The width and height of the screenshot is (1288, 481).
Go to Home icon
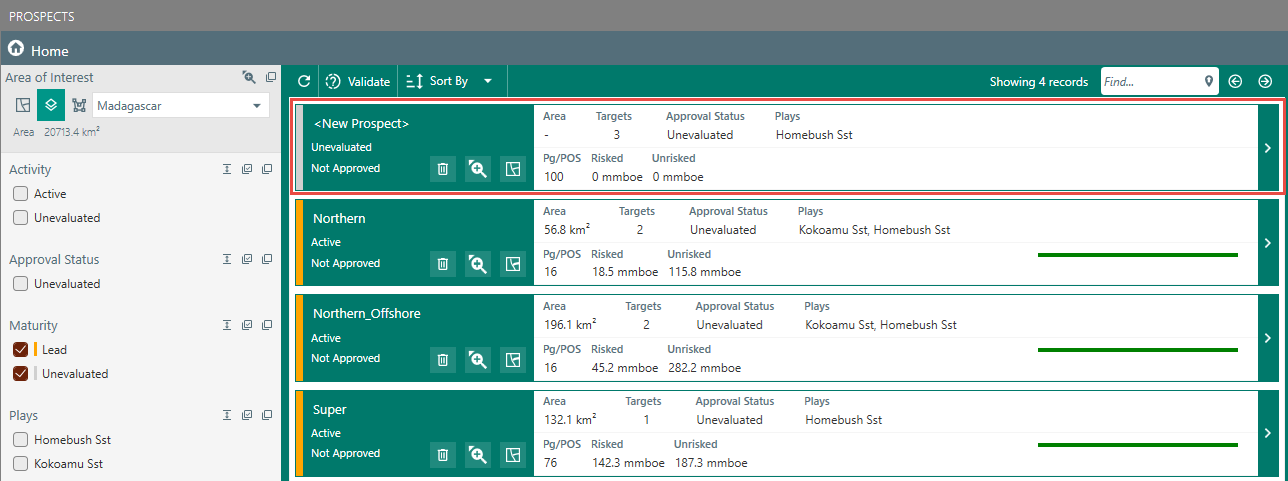(x=15, y=48)
